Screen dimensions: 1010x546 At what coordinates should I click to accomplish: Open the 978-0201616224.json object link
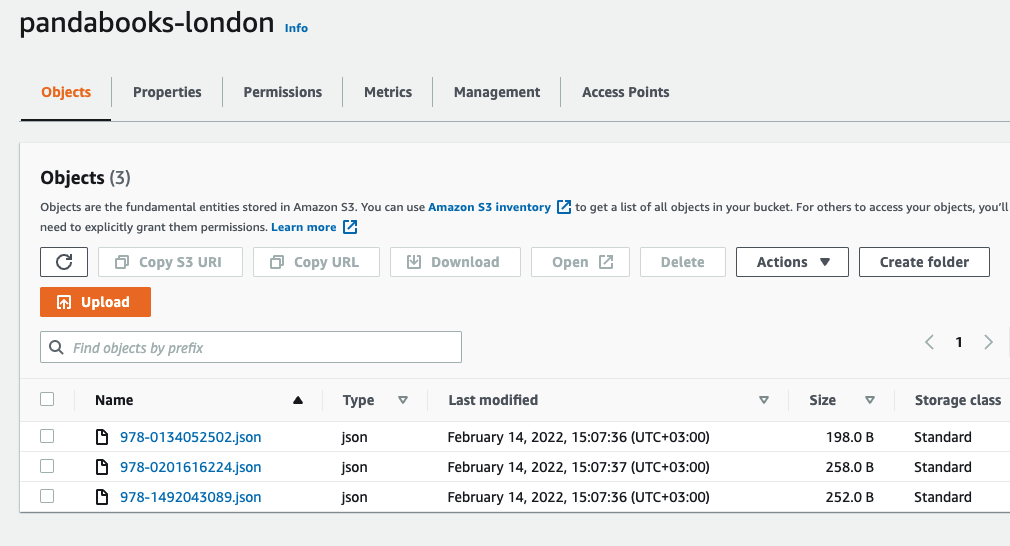(191, 467)
